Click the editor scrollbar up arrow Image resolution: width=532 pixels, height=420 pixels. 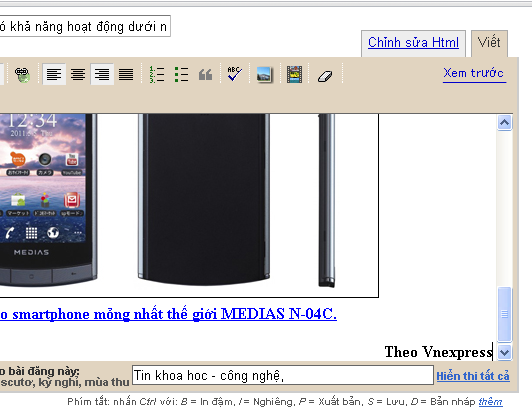[x=505, y=122]
